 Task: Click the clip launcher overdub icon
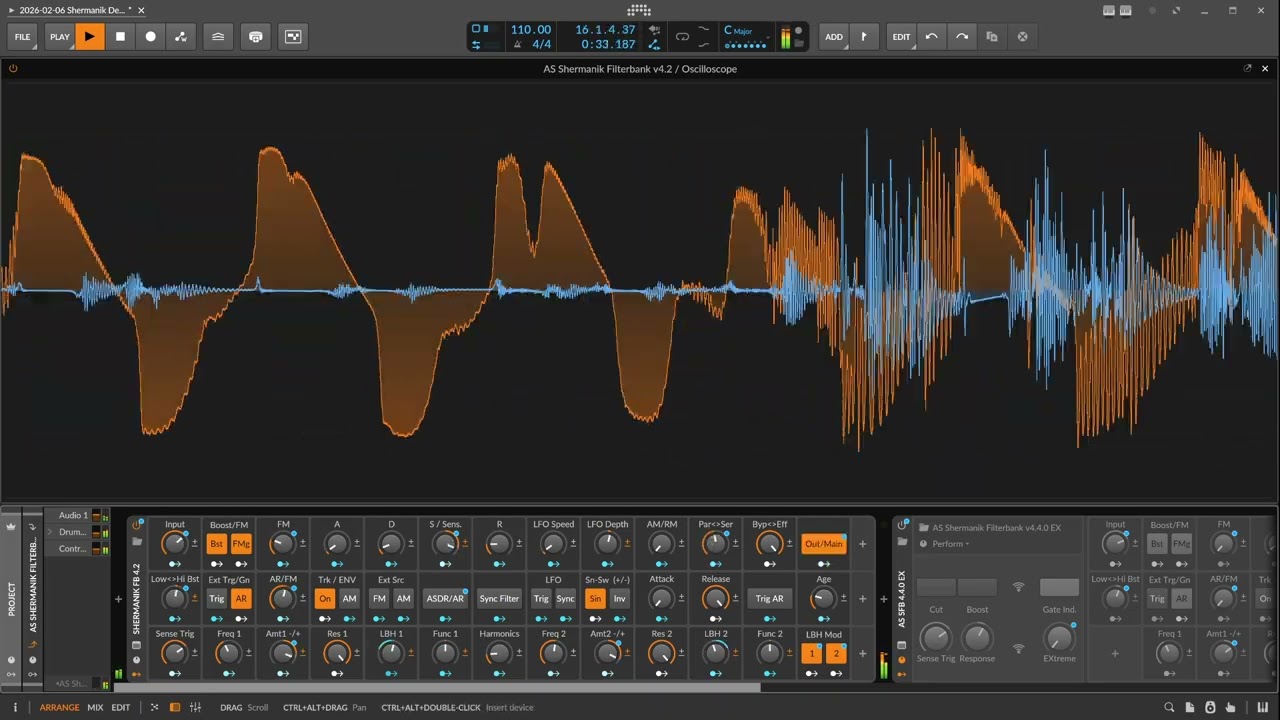(x=218, y=37)
